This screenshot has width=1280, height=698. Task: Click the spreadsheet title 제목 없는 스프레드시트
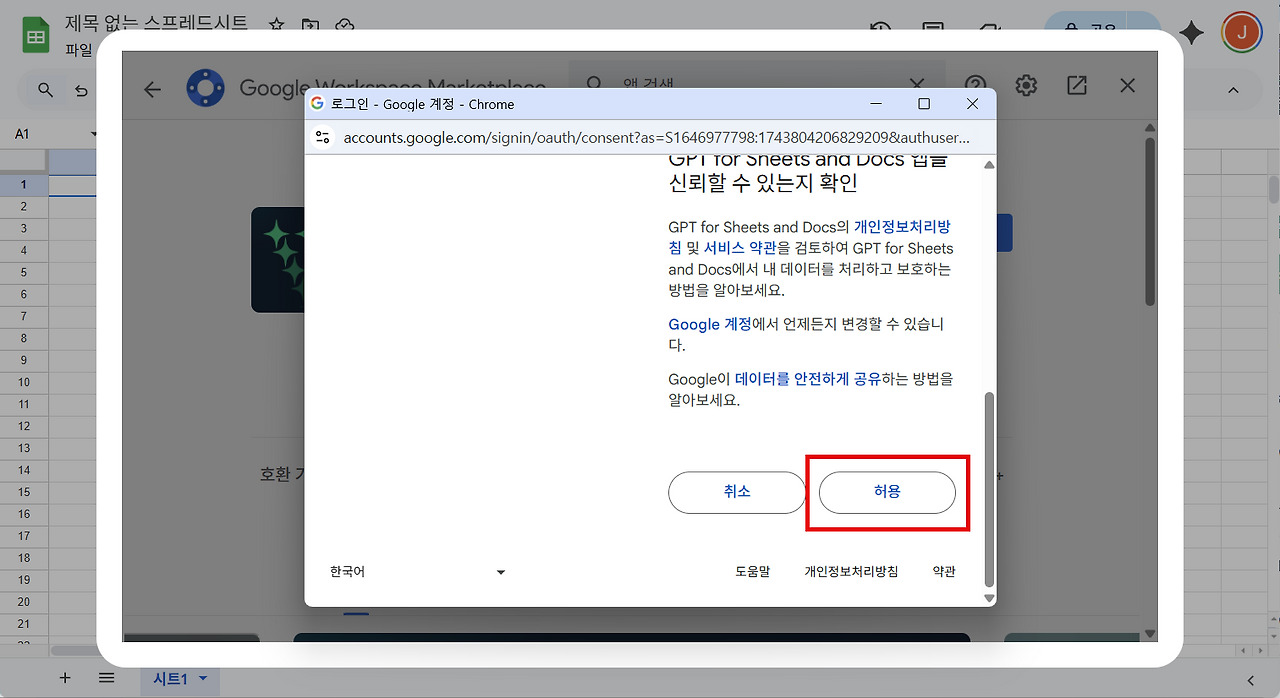click(x=156, y=23)
